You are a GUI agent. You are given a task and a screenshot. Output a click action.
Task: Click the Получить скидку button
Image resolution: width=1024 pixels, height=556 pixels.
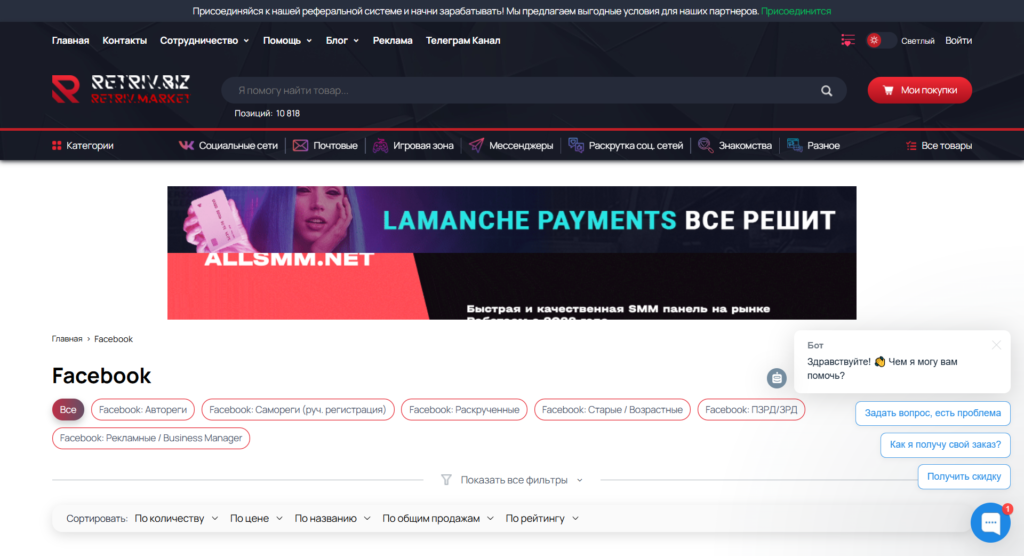point(964,476)
